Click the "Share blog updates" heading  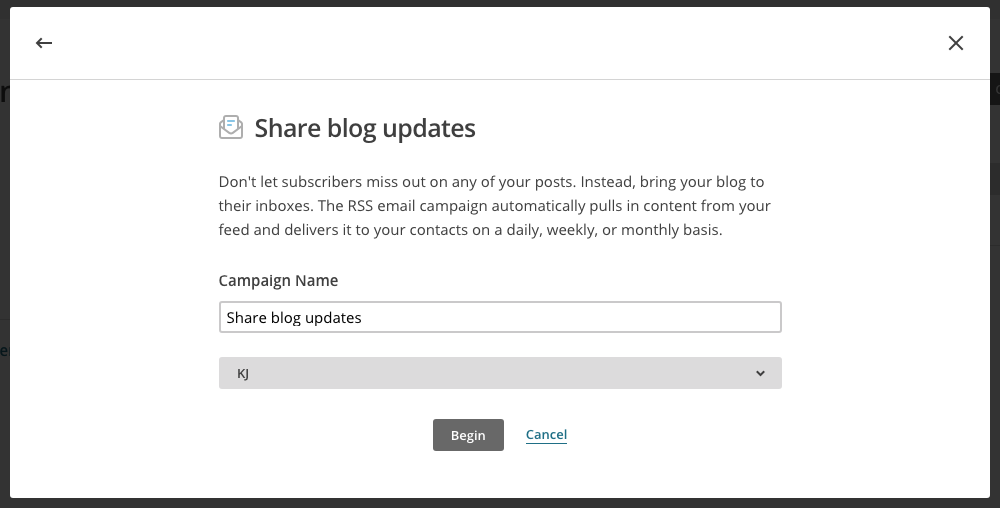coord(365,128)
